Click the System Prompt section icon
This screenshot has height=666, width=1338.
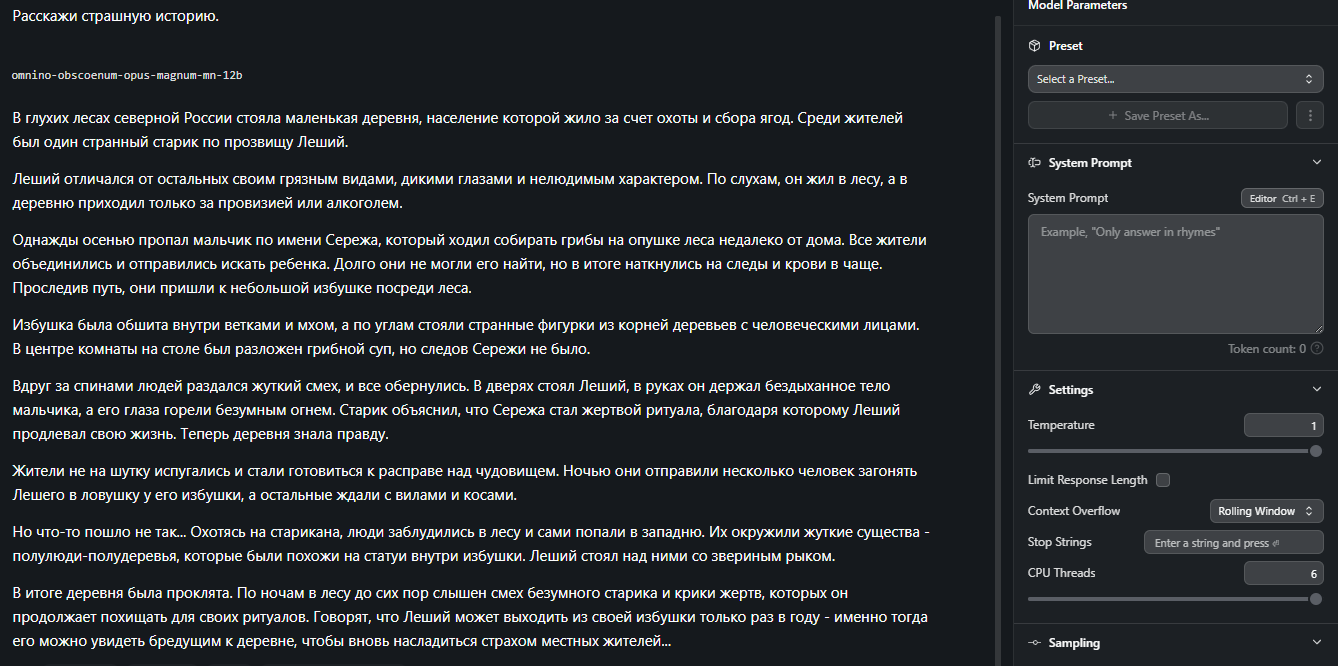[1035, 163]
